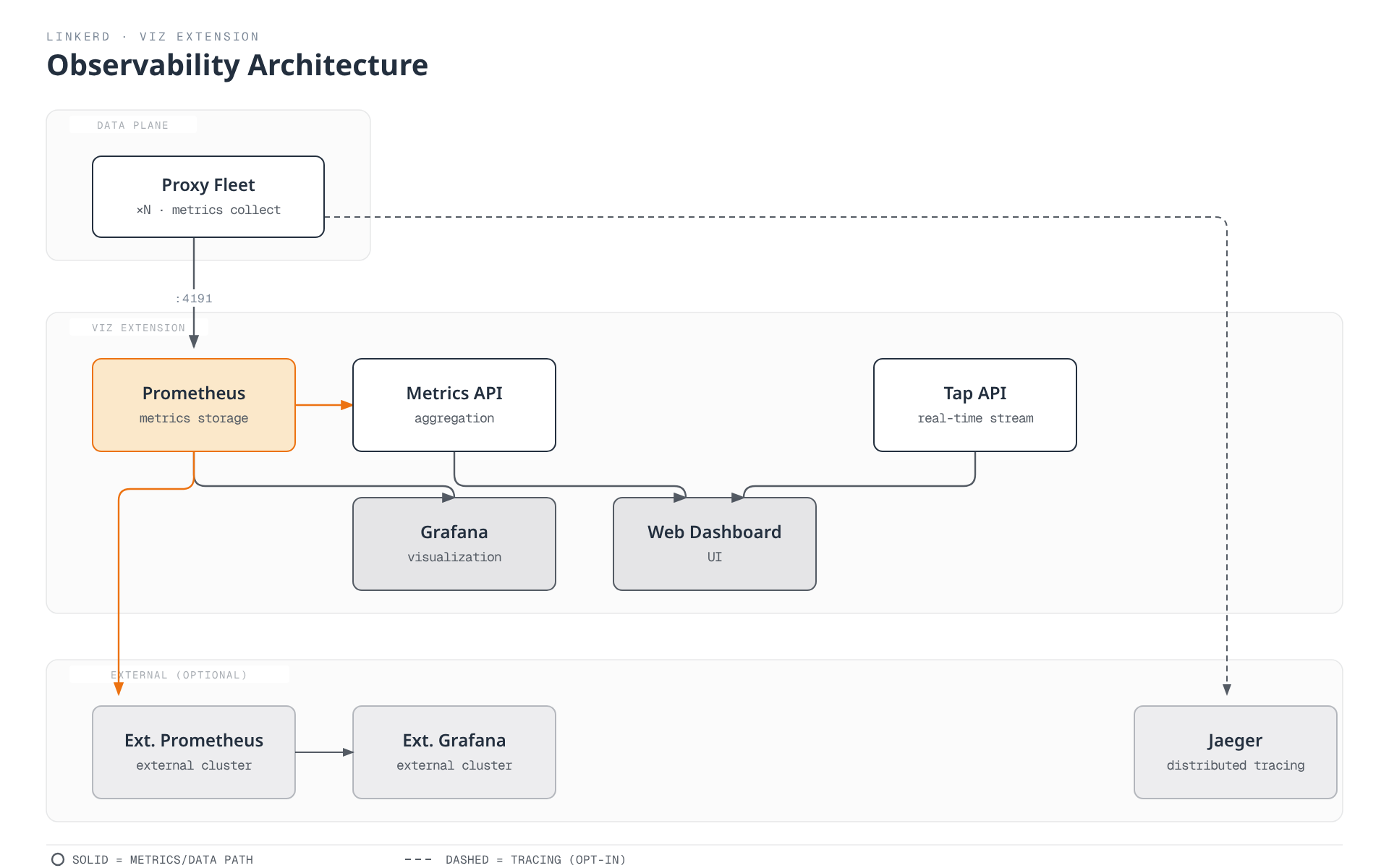The height and width of the screenshot is (868, 1389).
Task: Click the Observability Architecture title
Action: (x=237, y=65)
